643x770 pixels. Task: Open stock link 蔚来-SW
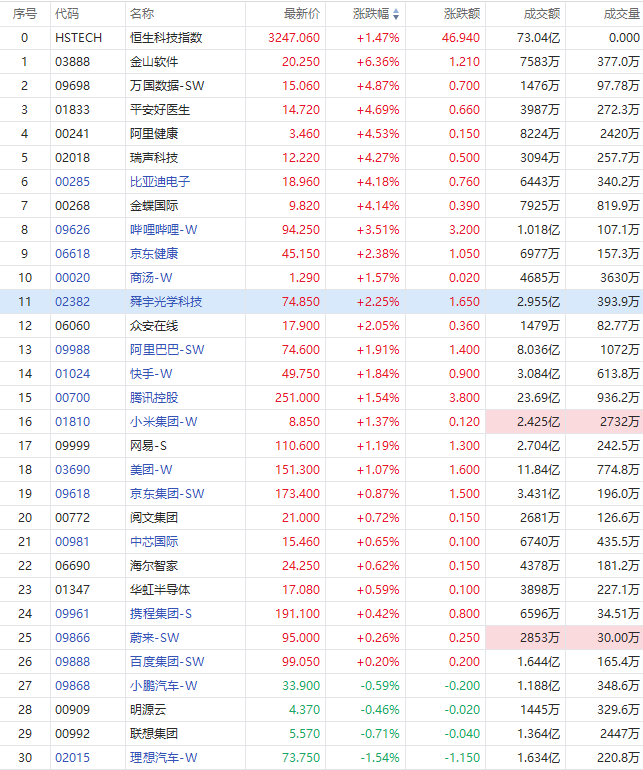click(155, 638)
